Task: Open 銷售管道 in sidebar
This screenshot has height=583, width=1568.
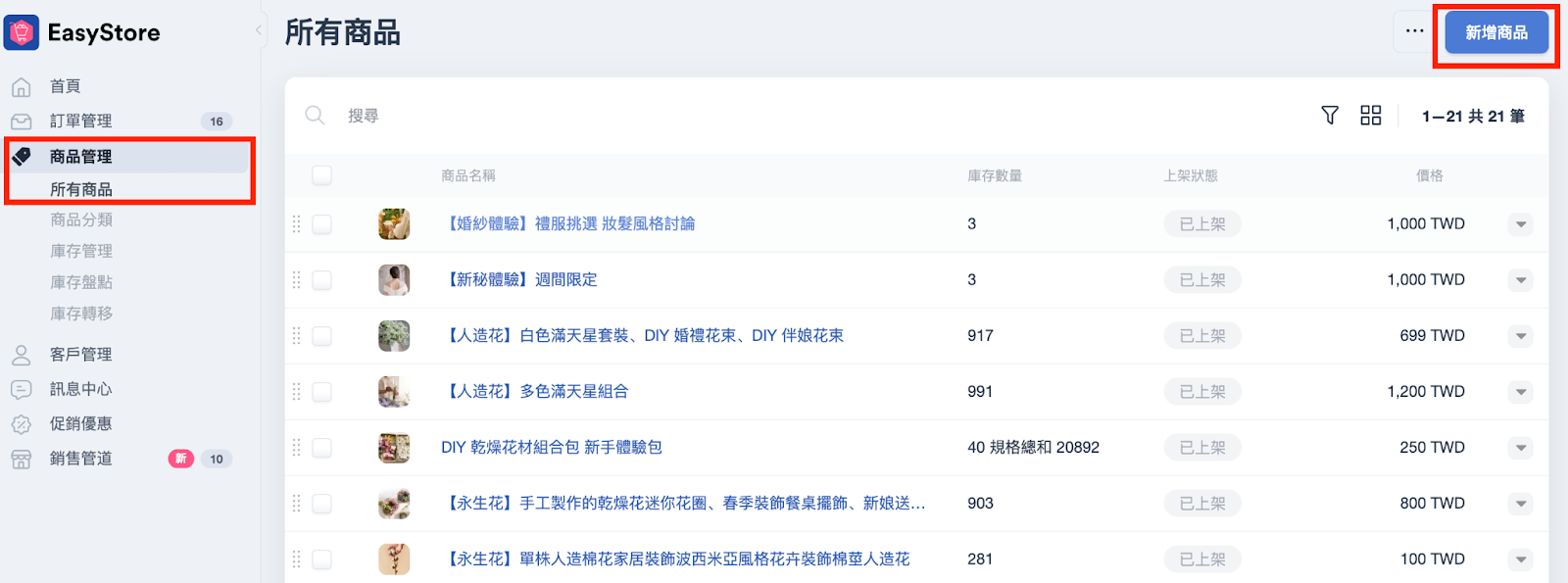Action: pos(81,459)
